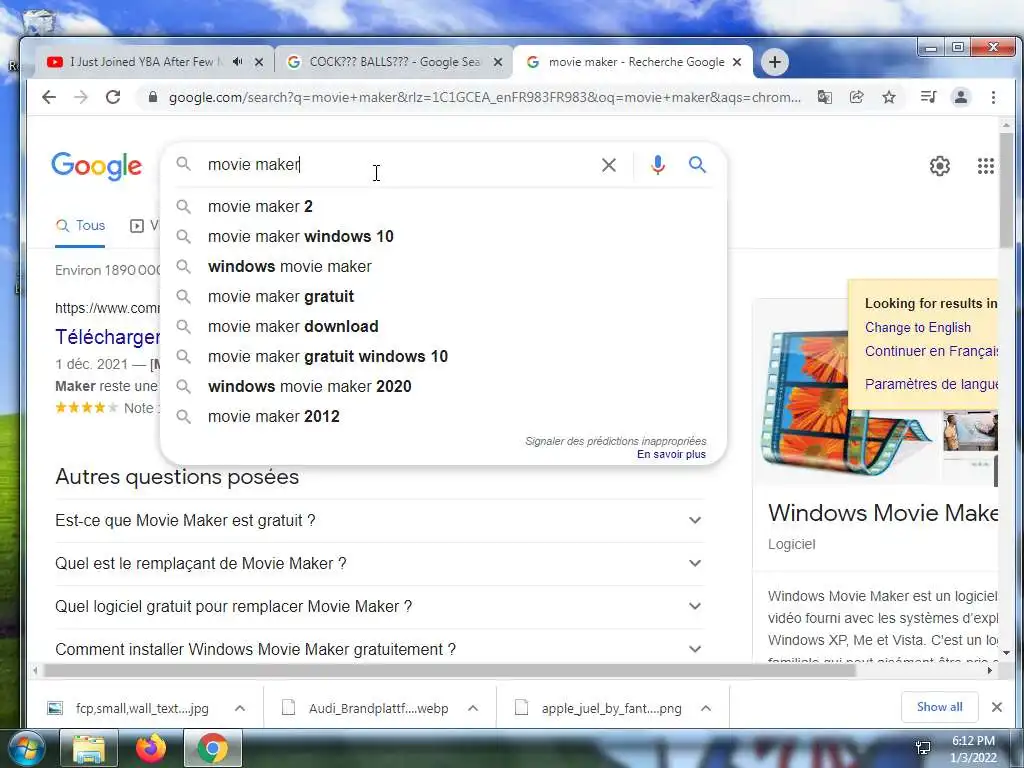This screenshot has height=768, width=1024.
Task: View site information via the padlock icon
Action: tap(153, 97)
